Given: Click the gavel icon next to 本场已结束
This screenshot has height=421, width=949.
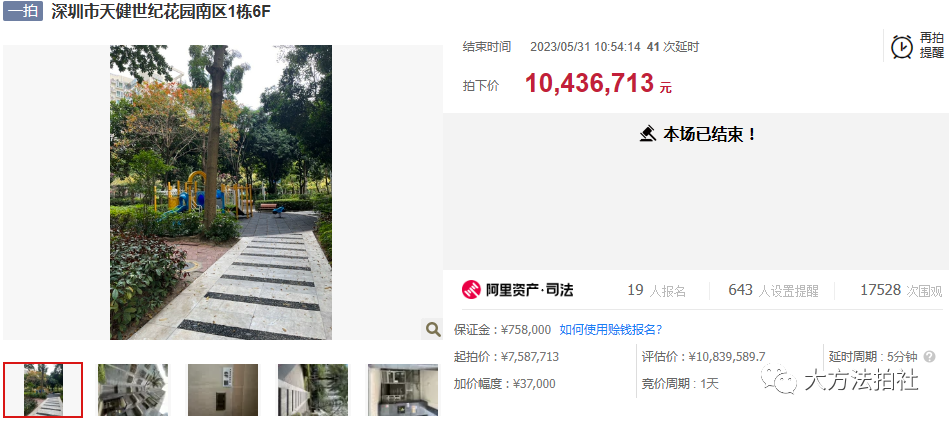Looking at the screenshot, I should [648, 134].
